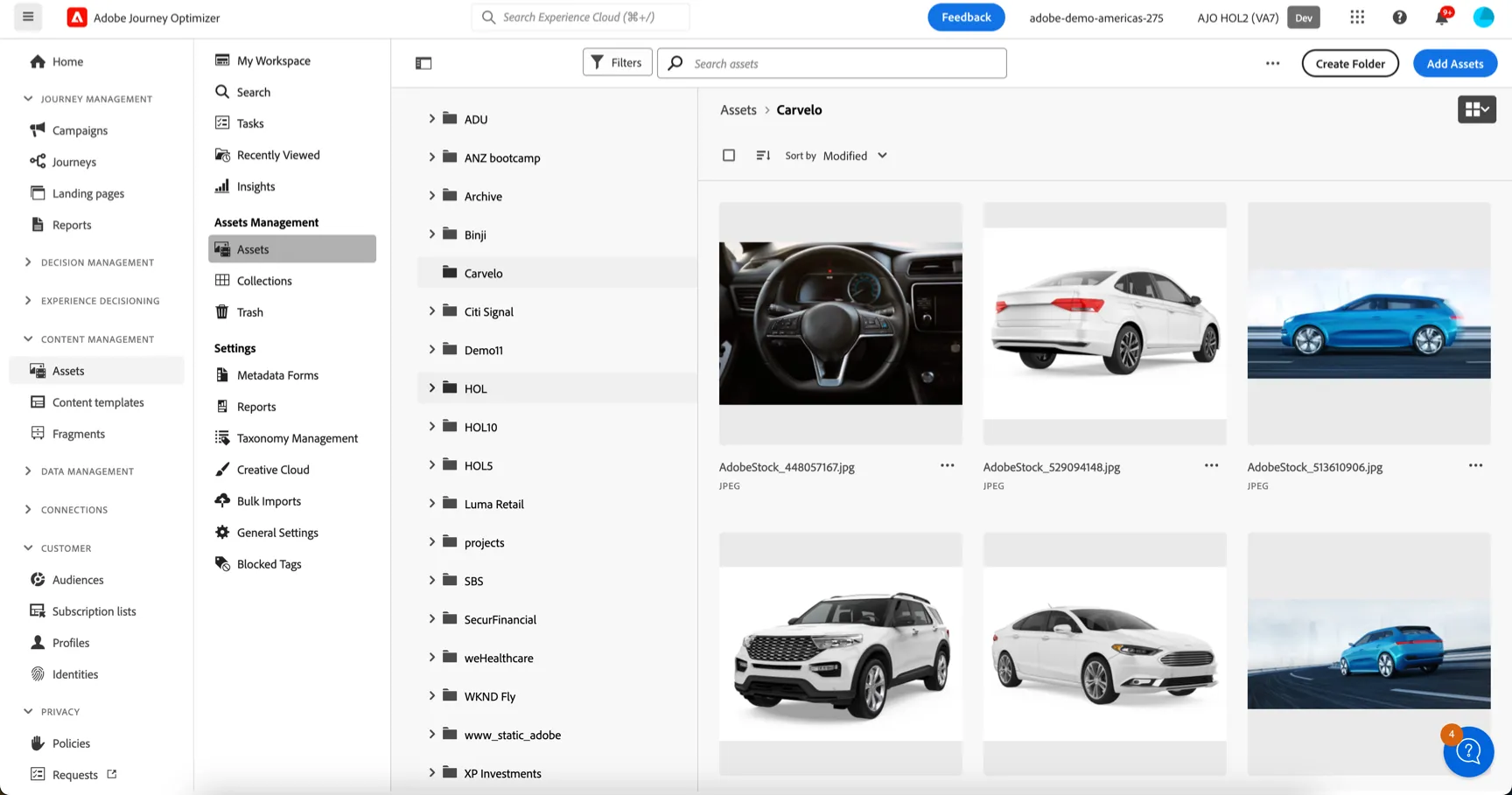This screenshot has width=1512, height=795.
Task: Open more actions for AdobeStock_513610906.jpg
Action: click(1475, 465)
